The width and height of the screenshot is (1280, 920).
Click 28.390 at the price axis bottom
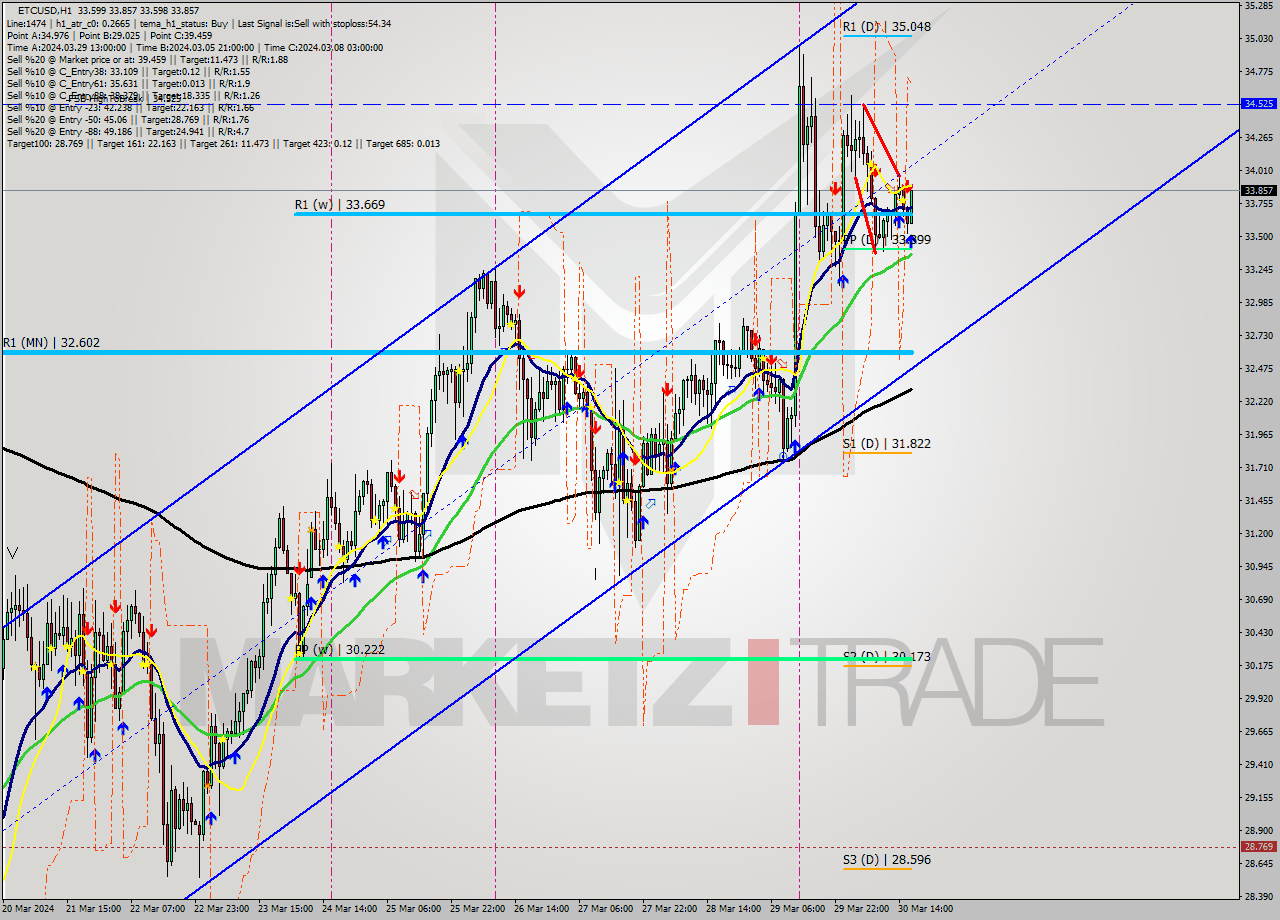click(1258, 897)
